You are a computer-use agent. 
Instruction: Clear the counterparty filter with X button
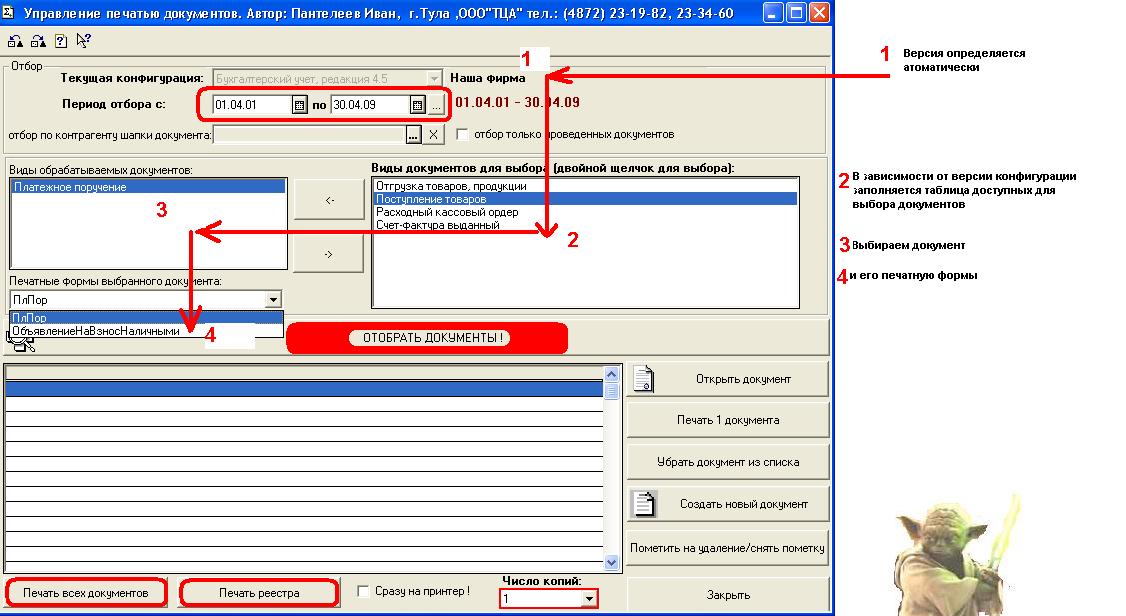point(433,135)
